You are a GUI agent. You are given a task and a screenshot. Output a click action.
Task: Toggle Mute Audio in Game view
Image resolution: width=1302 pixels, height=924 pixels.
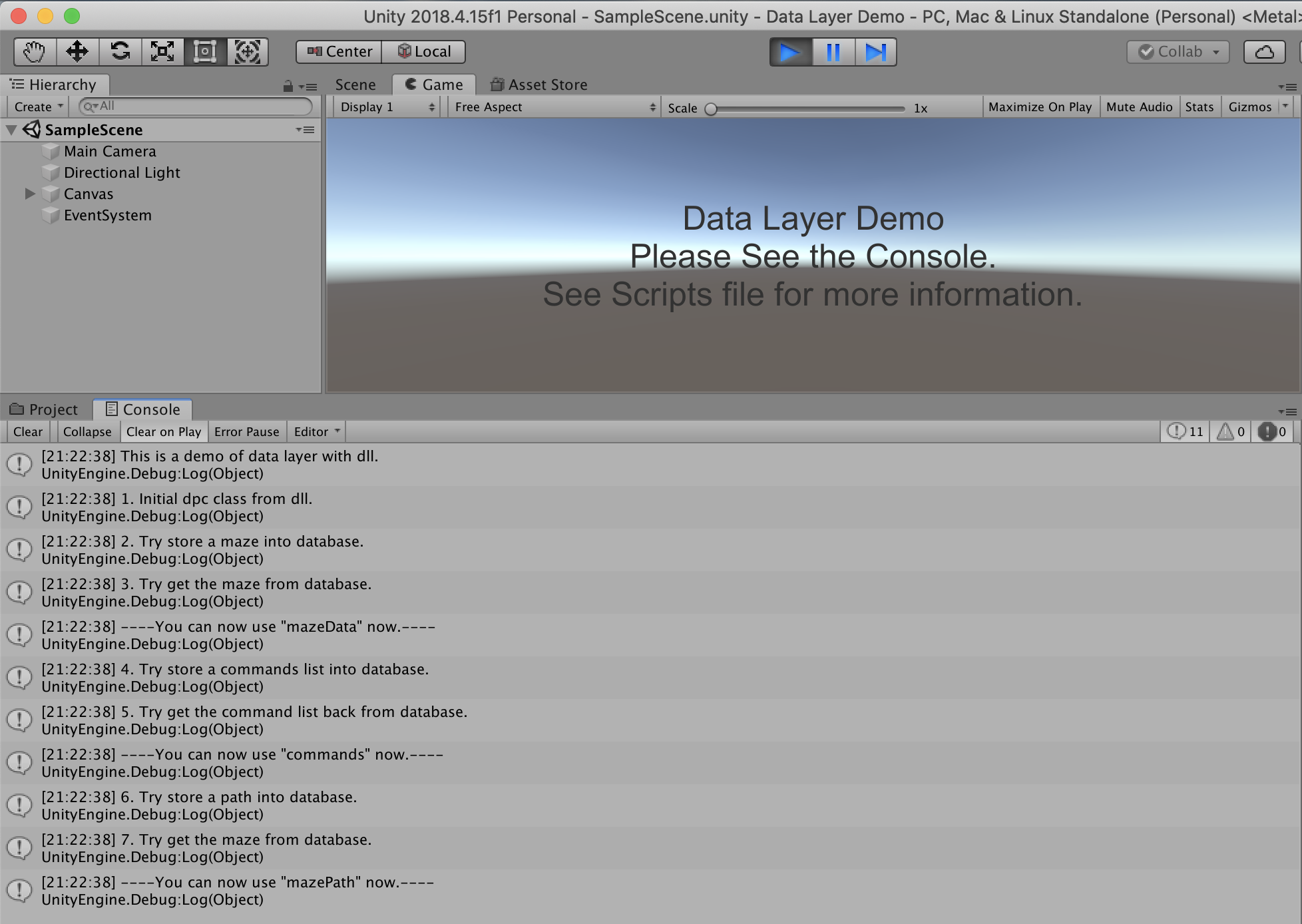pyautogui.click(x=1139, y=107)
